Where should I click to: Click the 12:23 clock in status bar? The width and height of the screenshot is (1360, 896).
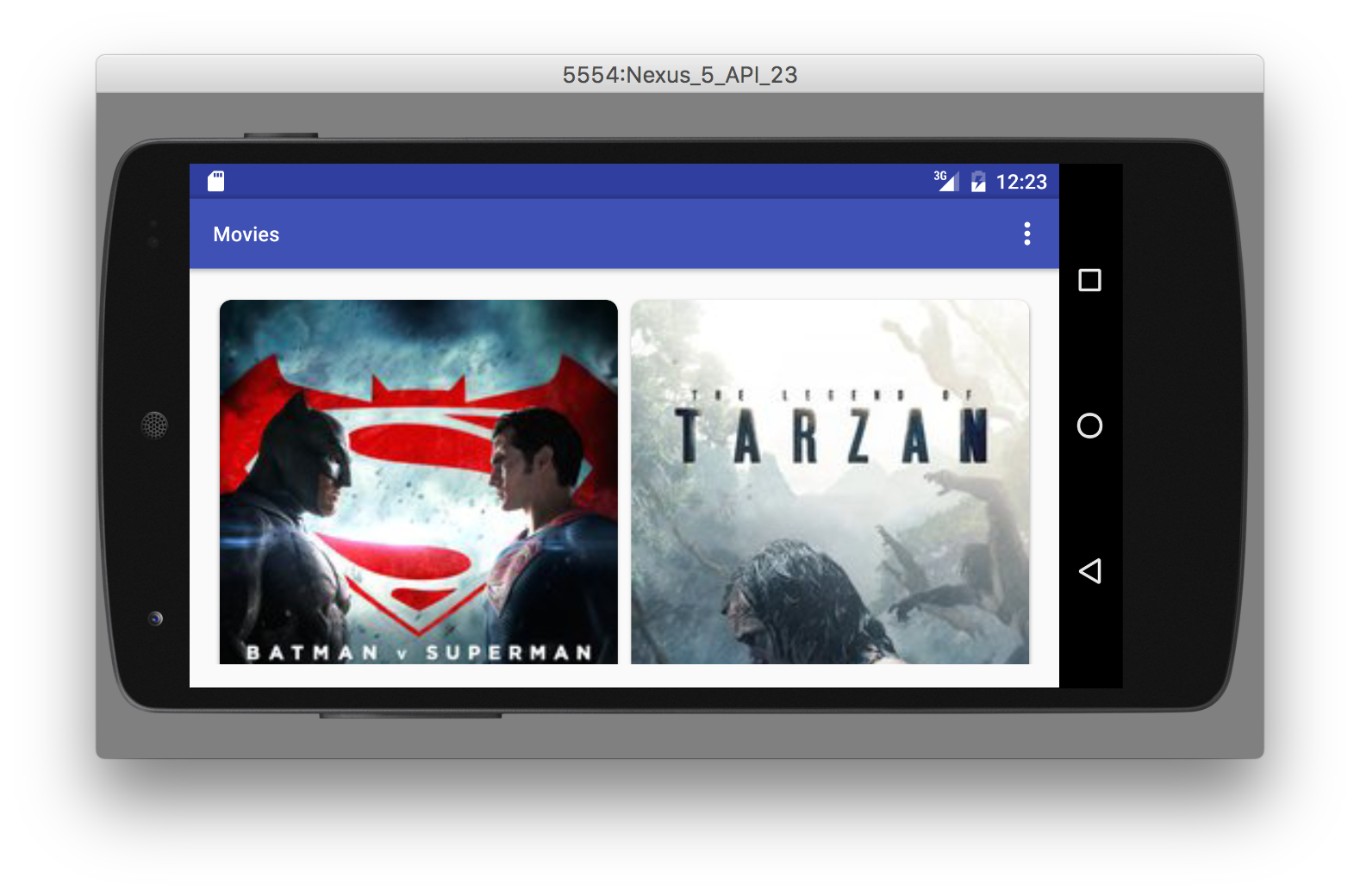pyautogui.click(x=1021, y=182)
